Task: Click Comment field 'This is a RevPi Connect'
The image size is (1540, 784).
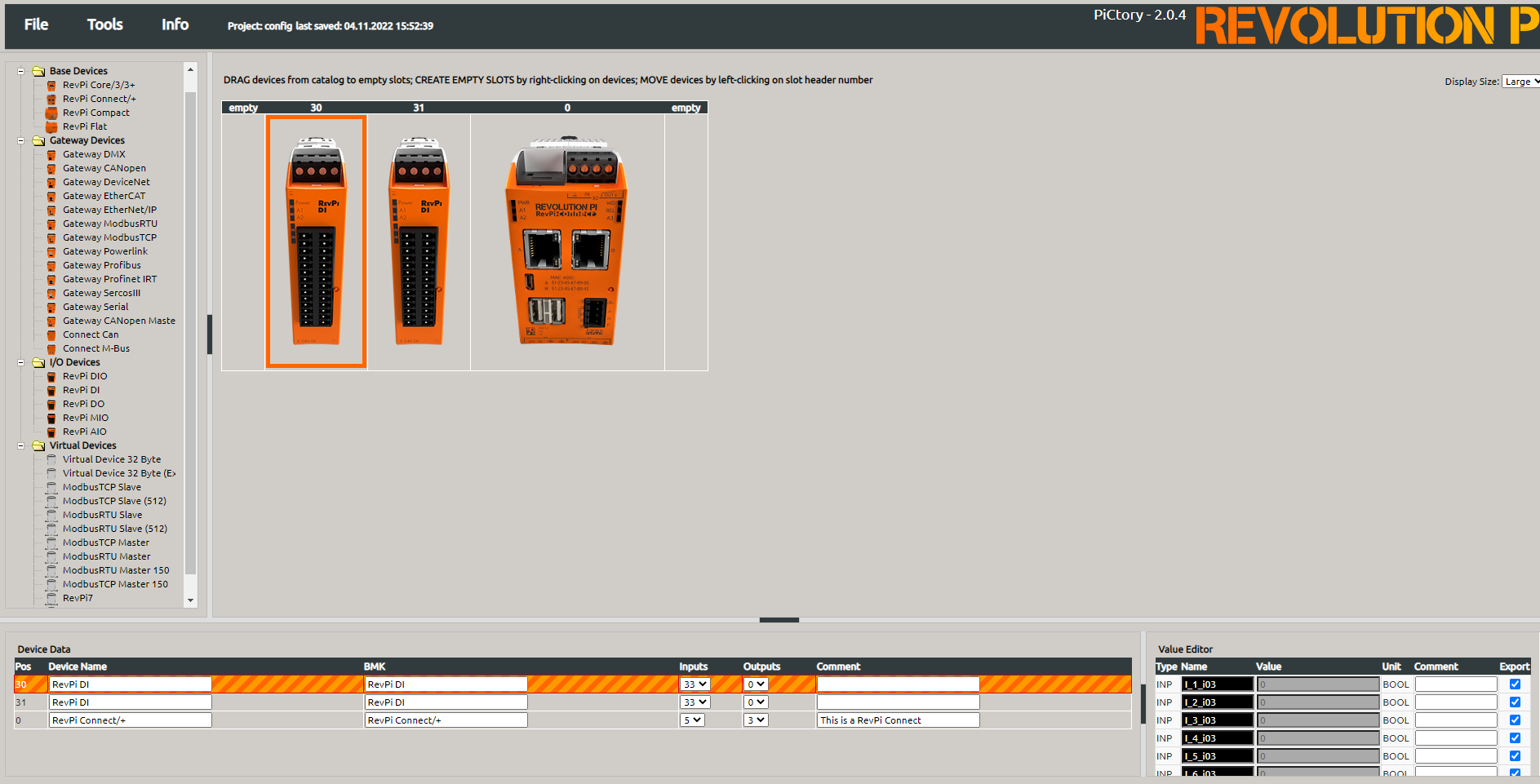Action: click(x=899, y=720)
